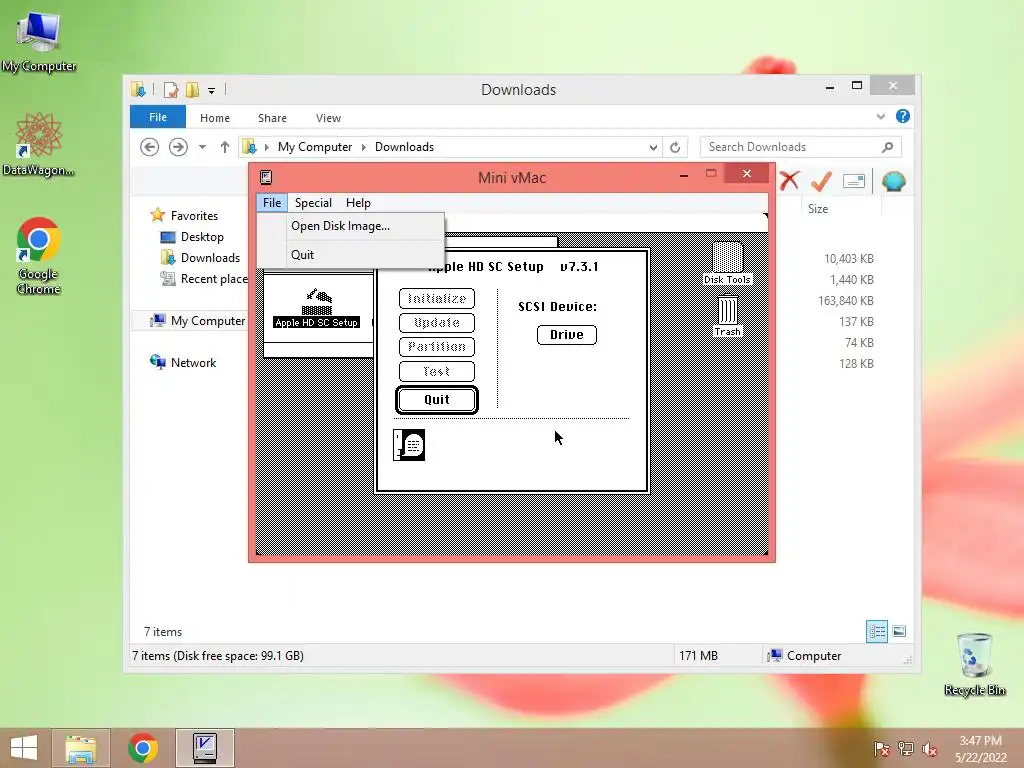This screenshot has height=768, width=1024.
Task: Click the Mini vMac taskbar button
Action: tap(205, 748)
